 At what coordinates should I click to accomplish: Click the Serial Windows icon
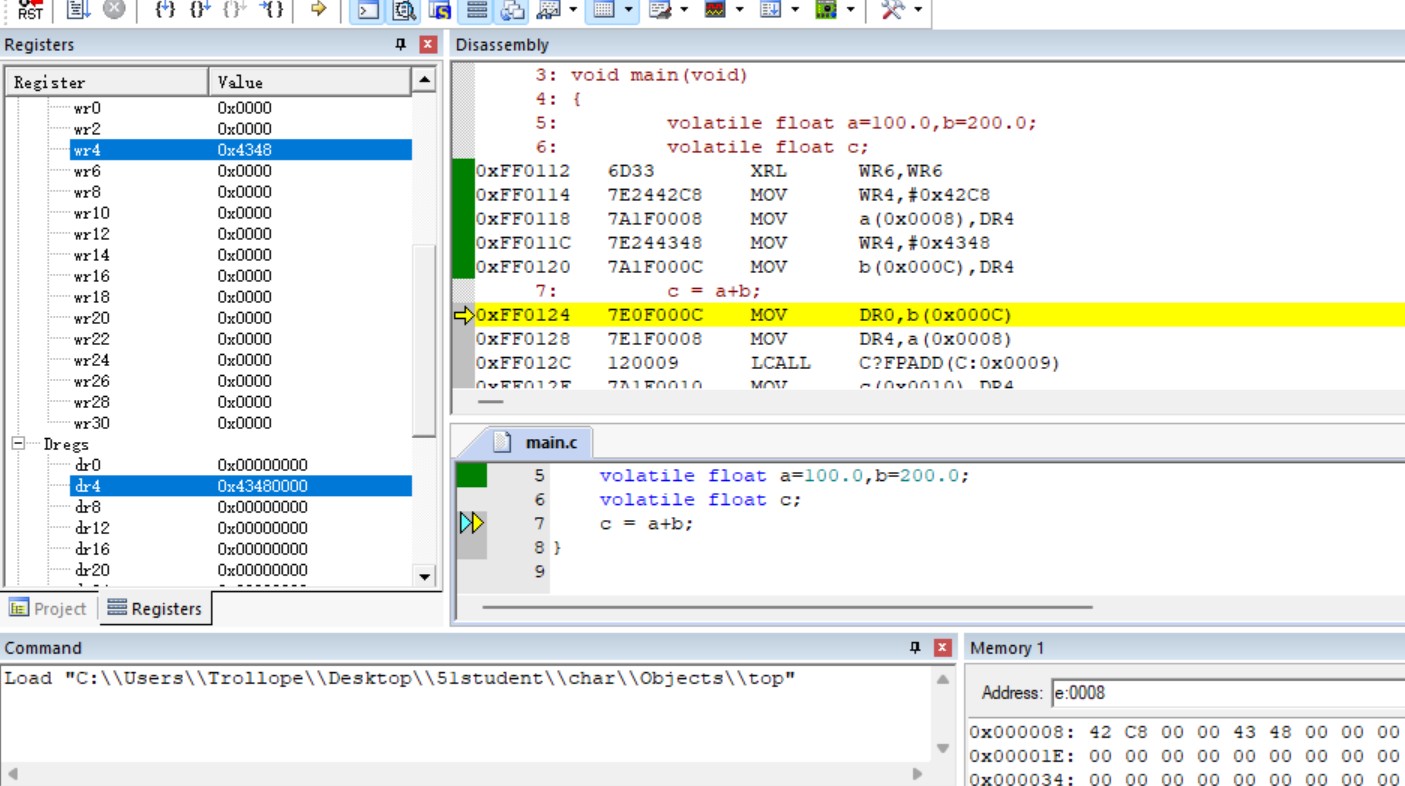659,10
